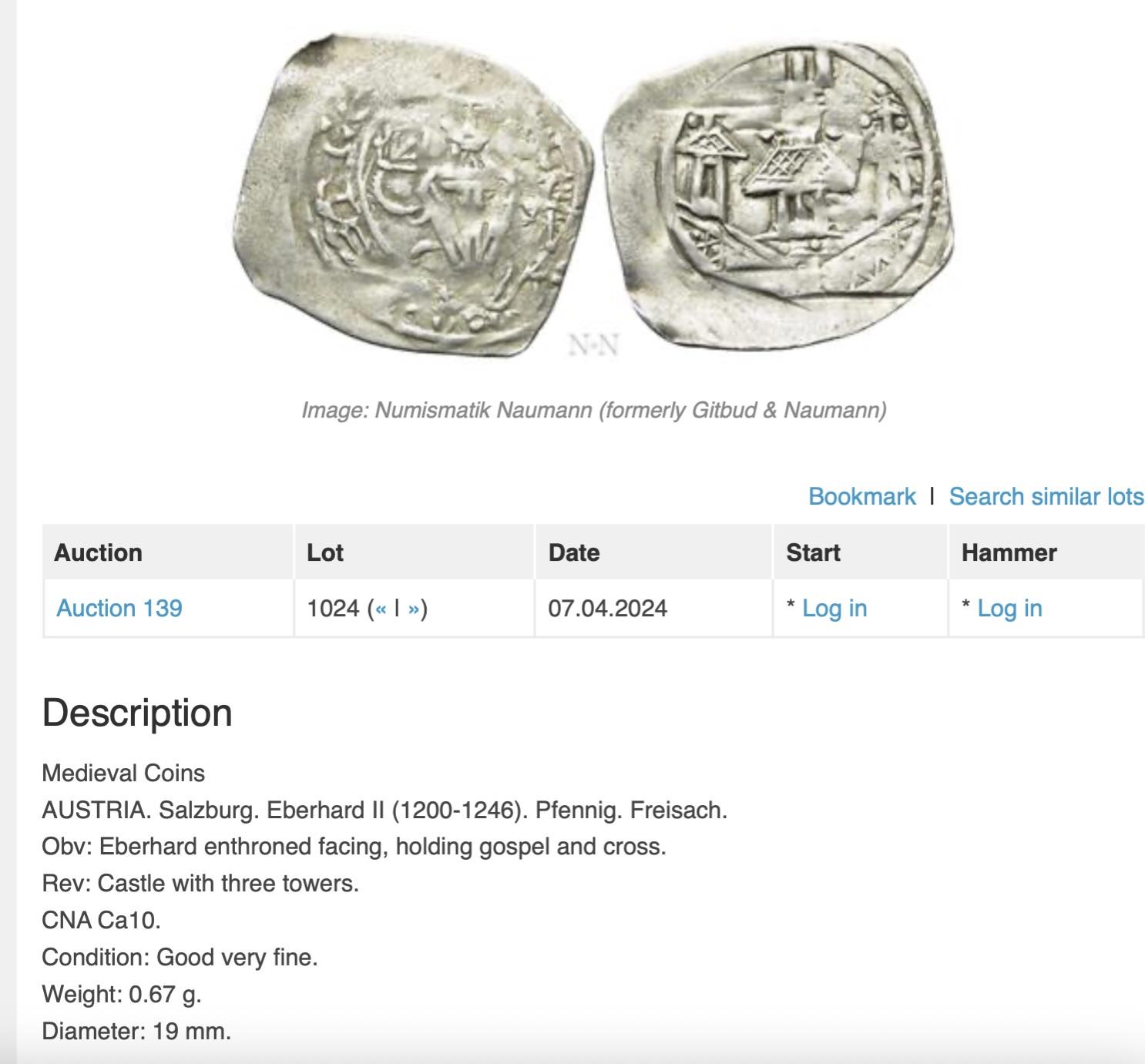Click the N·N watermark between the coins
The image size is (1145, 1064).
(593, 344)
